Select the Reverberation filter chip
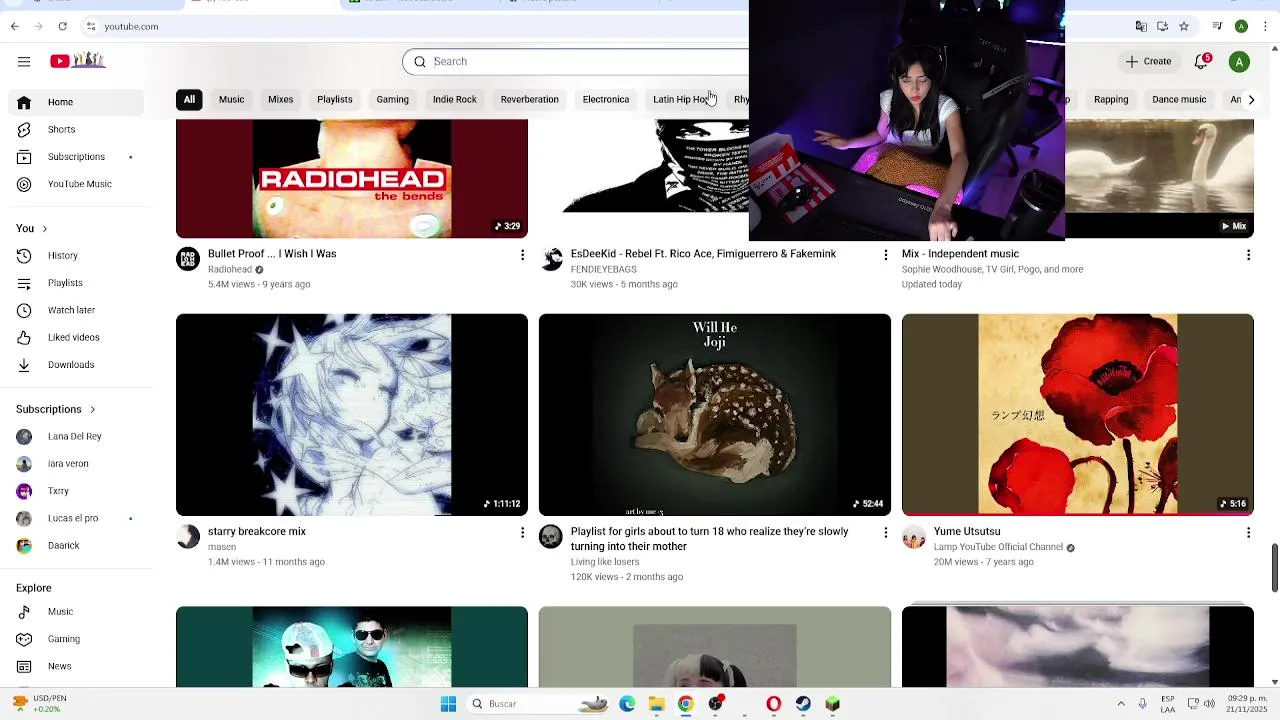The image size is (1280, 720). click(x=530, y=99)
